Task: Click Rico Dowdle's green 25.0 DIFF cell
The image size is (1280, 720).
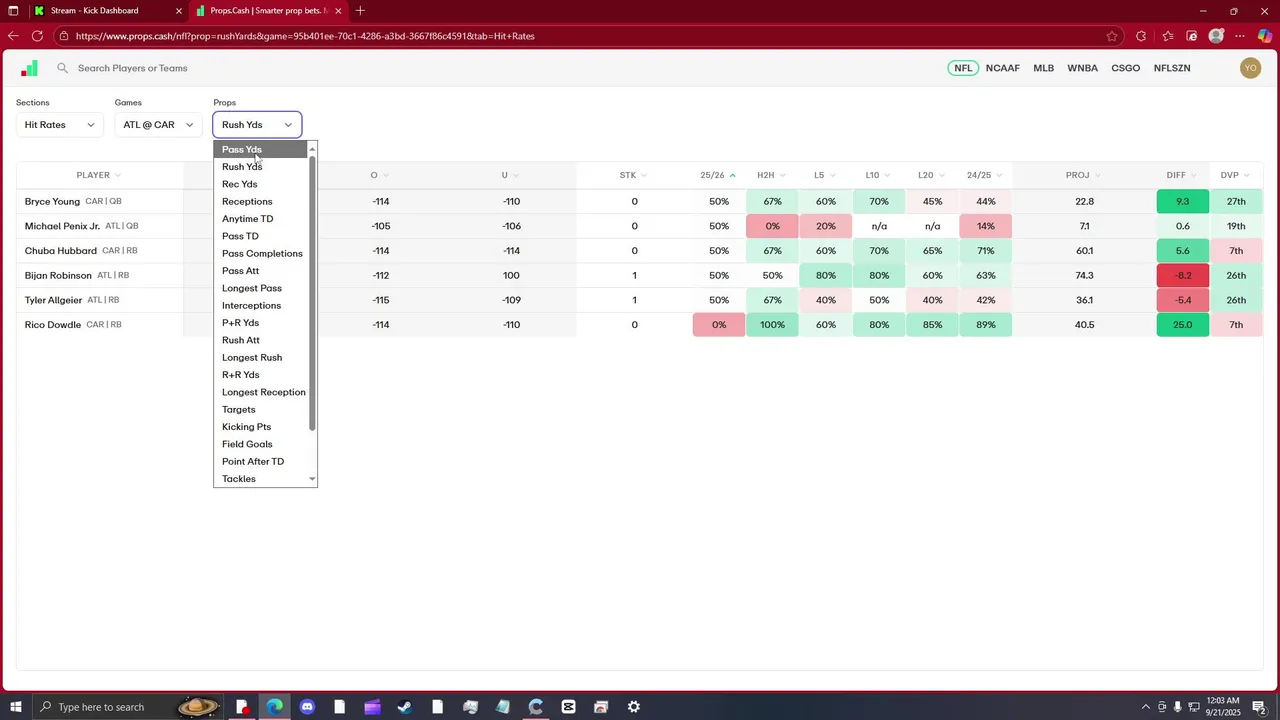Action: (x=1182, y=324)
